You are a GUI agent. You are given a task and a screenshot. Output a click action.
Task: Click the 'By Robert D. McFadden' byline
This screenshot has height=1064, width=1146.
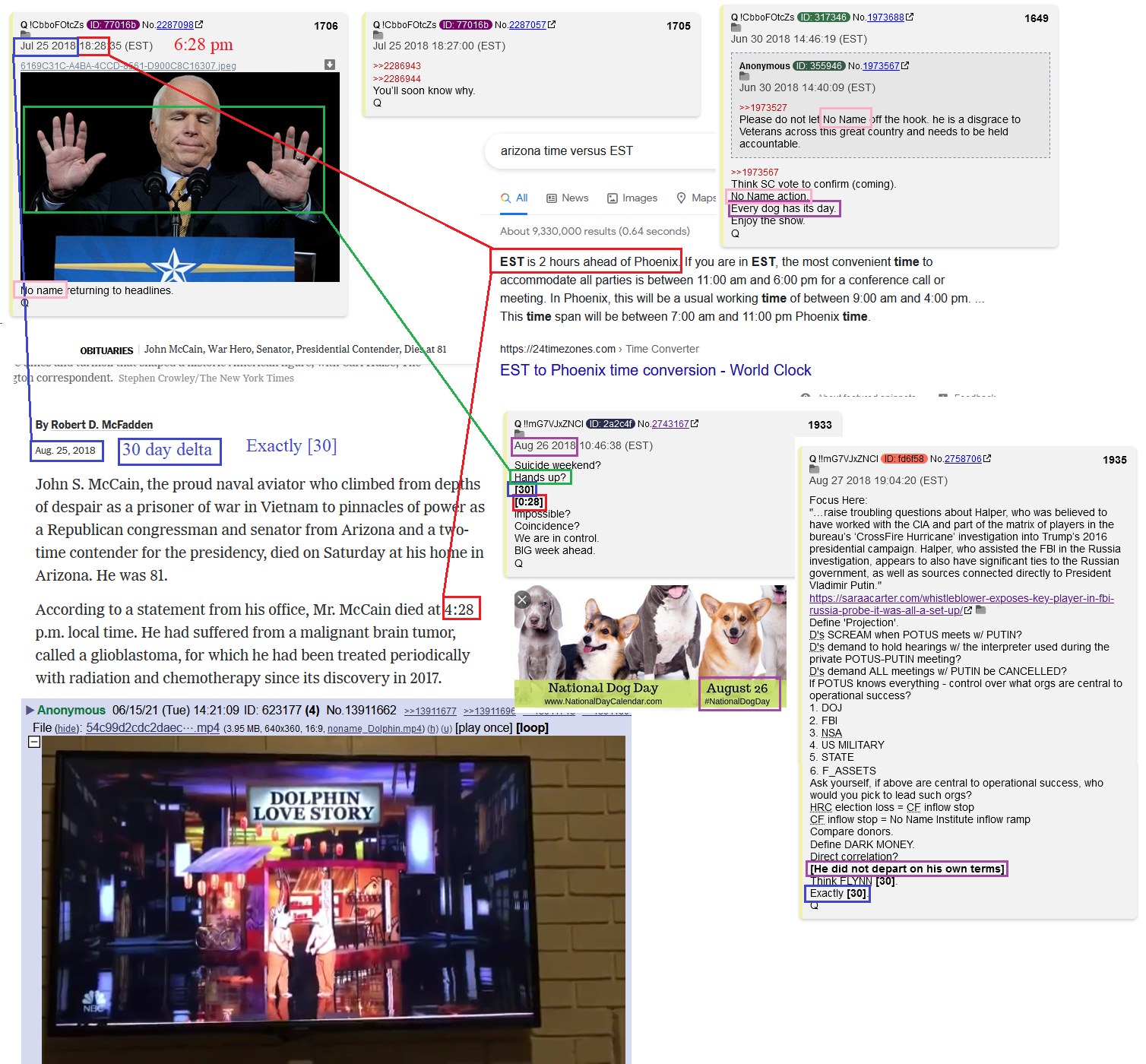click(94, 425)
